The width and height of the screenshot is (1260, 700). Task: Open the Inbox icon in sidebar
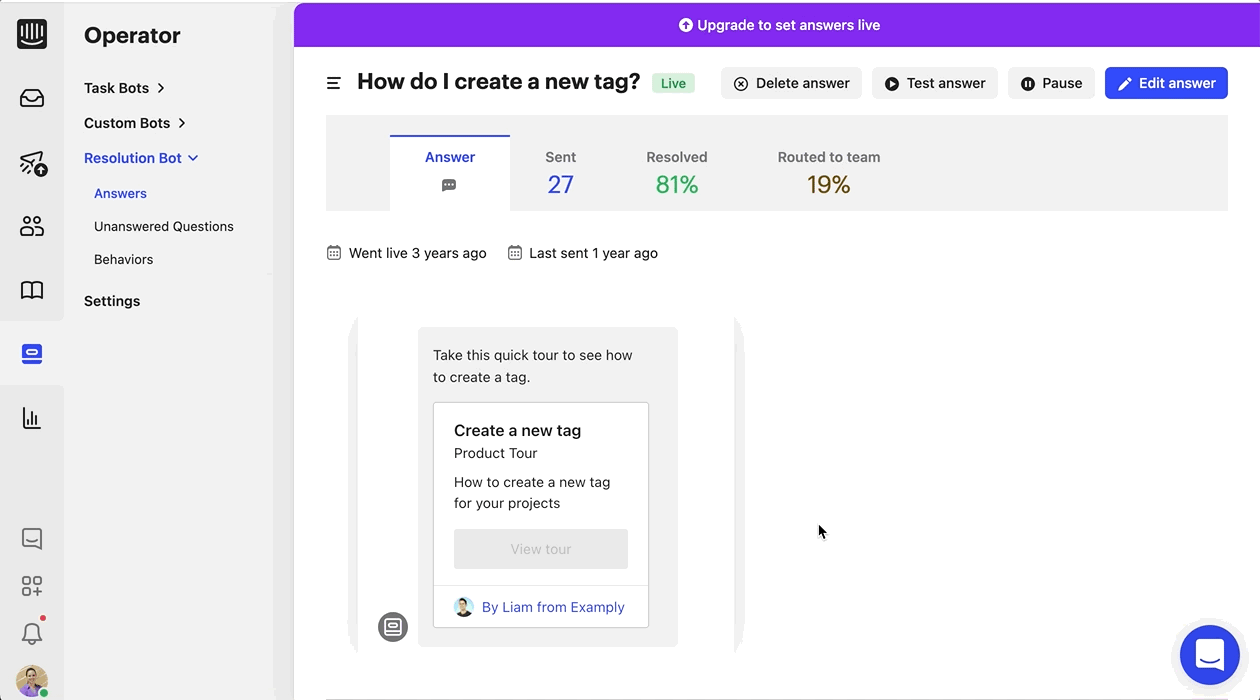pyautogui.click(x=32, y=98)
